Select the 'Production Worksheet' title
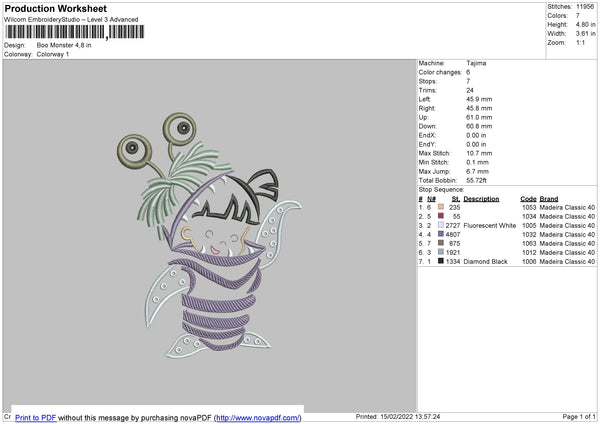600x424 pixels. [55, 8]
